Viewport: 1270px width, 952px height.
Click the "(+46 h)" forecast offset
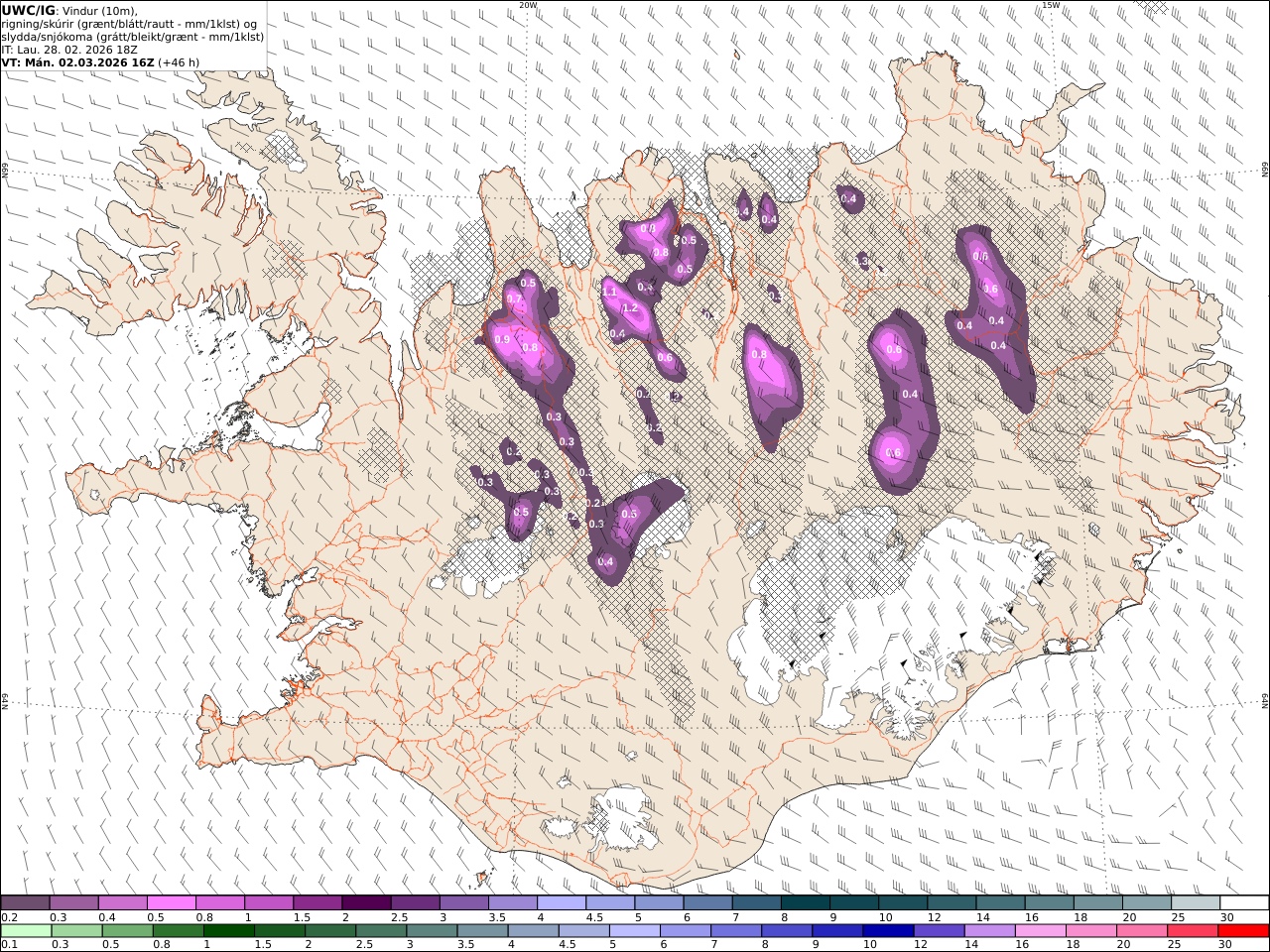point(180,62)
